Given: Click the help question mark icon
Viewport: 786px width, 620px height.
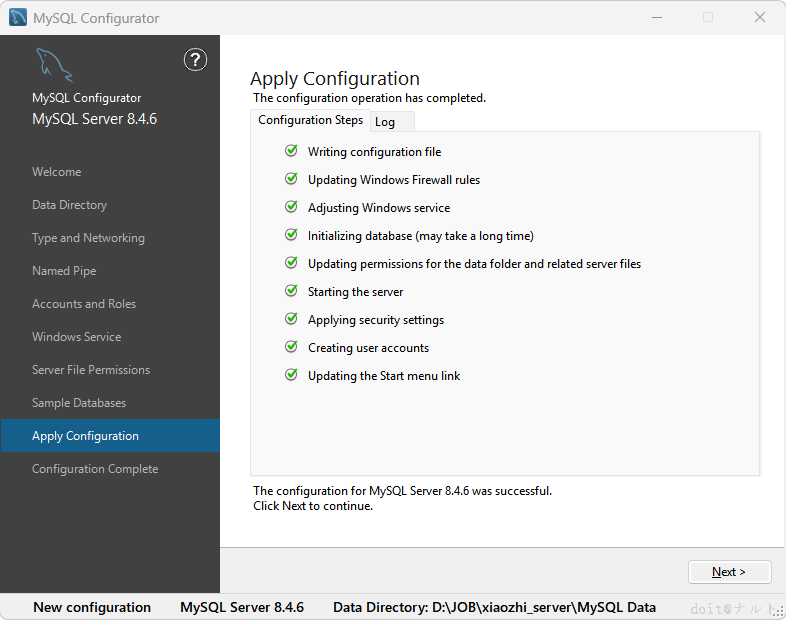Looking at the screenshot, I should [x=195, y=60].
